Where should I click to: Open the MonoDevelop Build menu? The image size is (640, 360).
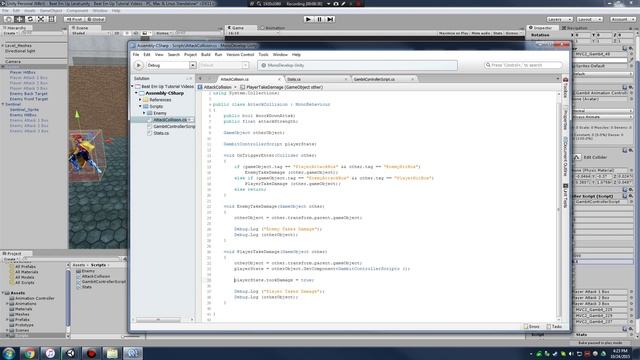click(x=206, y=54)
